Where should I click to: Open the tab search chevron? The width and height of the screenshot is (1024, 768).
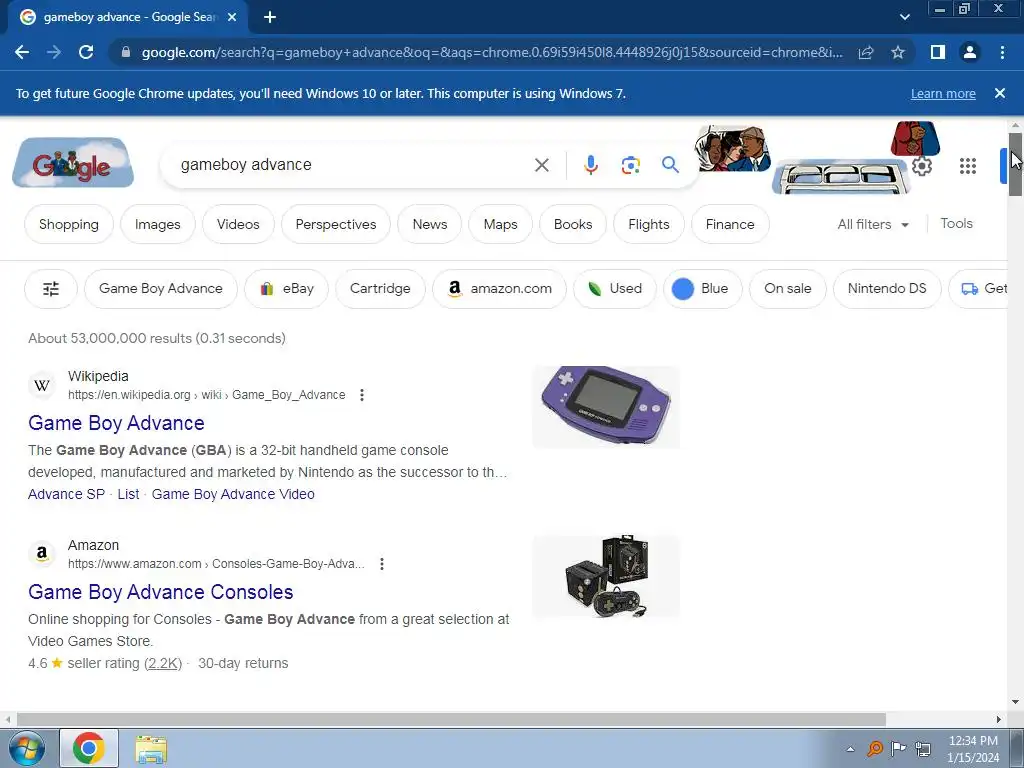click(x=904, y=17)
